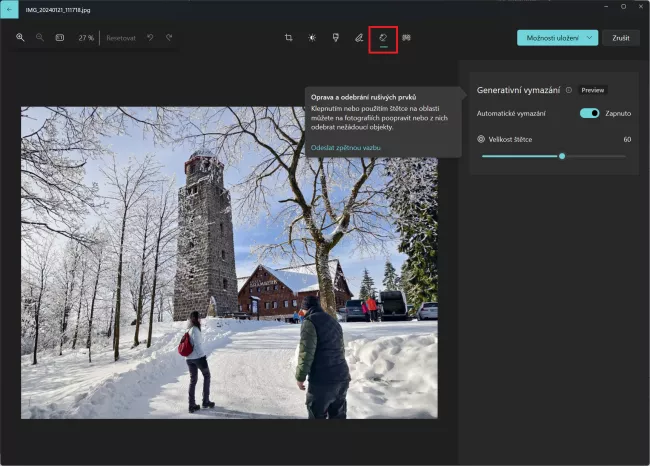Click the info icon beside Generativní vymazání
The height and width of the screenshot is (466, 650).
(569, 90)
